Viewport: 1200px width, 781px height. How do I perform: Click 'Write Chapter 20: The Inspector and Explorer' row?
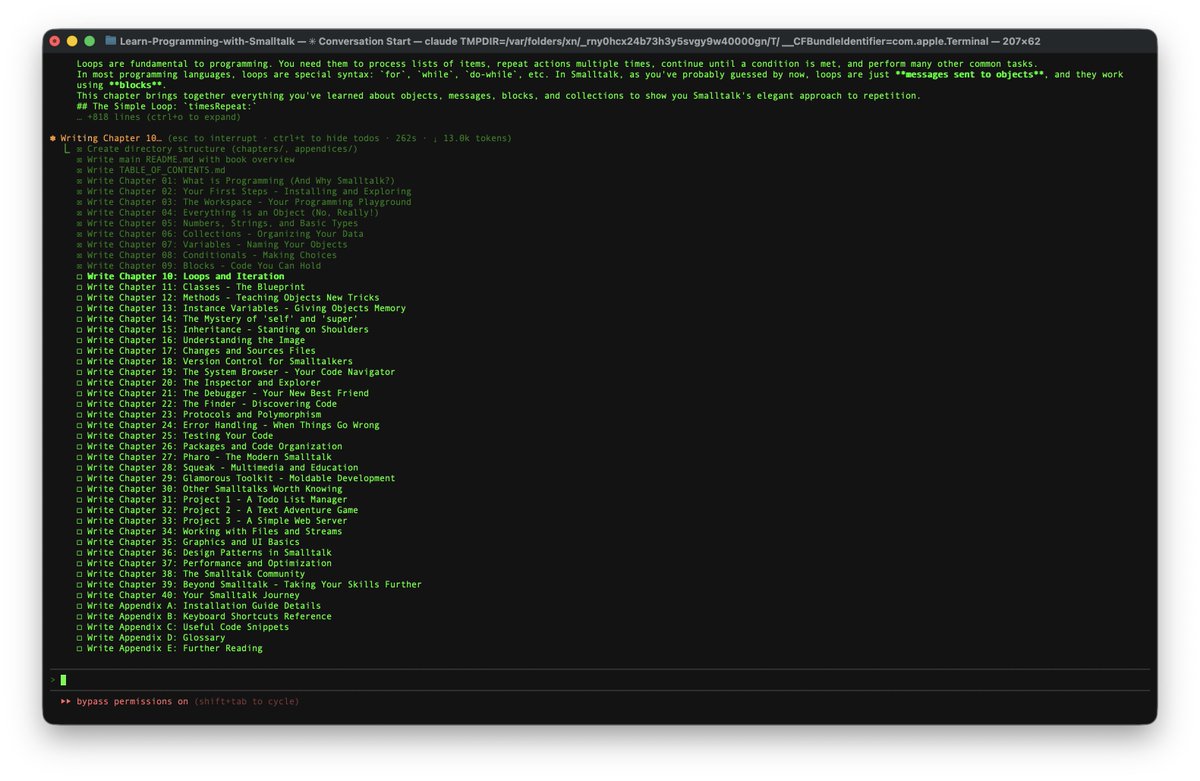[198, 382]
